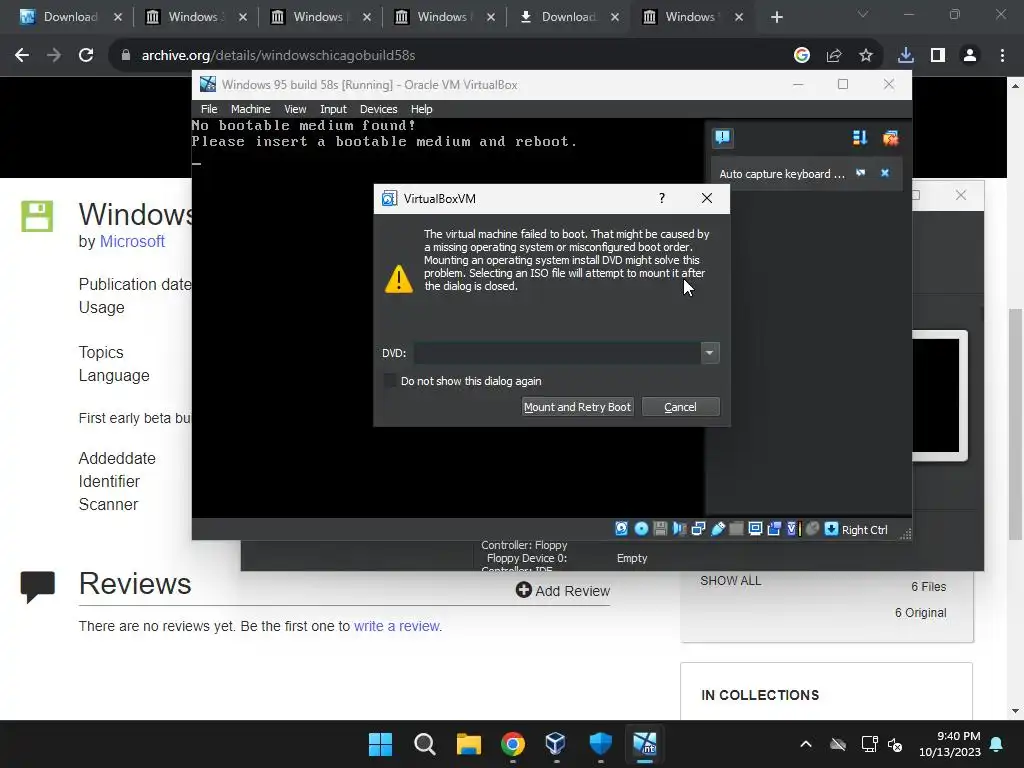Click the '6 Original' text

pyautogui.click(x=920, y=613)
